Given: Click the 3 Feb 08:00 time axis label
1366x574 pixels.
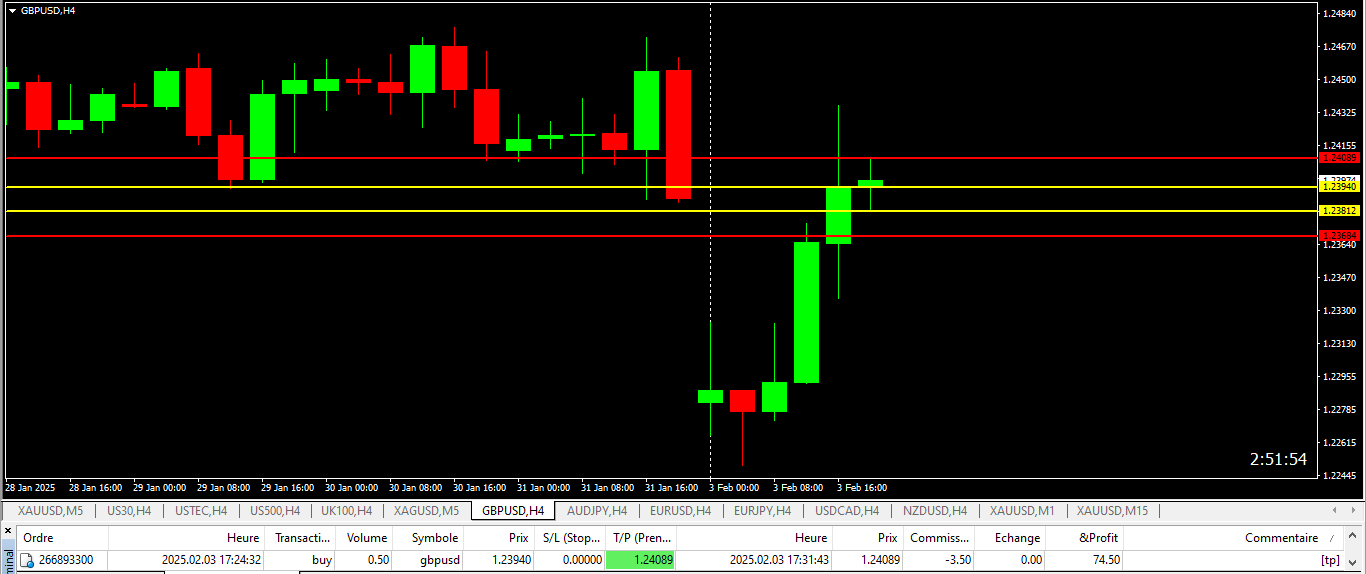Looking at the screenshot, I should click(798, 488).
